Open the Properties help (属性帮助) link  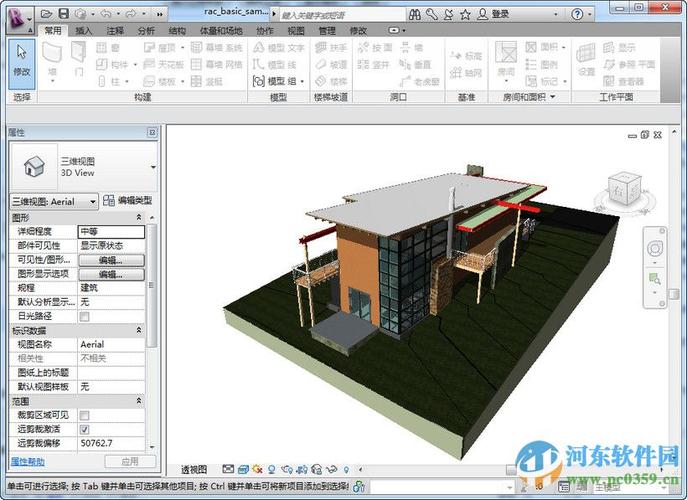point(27,461)
